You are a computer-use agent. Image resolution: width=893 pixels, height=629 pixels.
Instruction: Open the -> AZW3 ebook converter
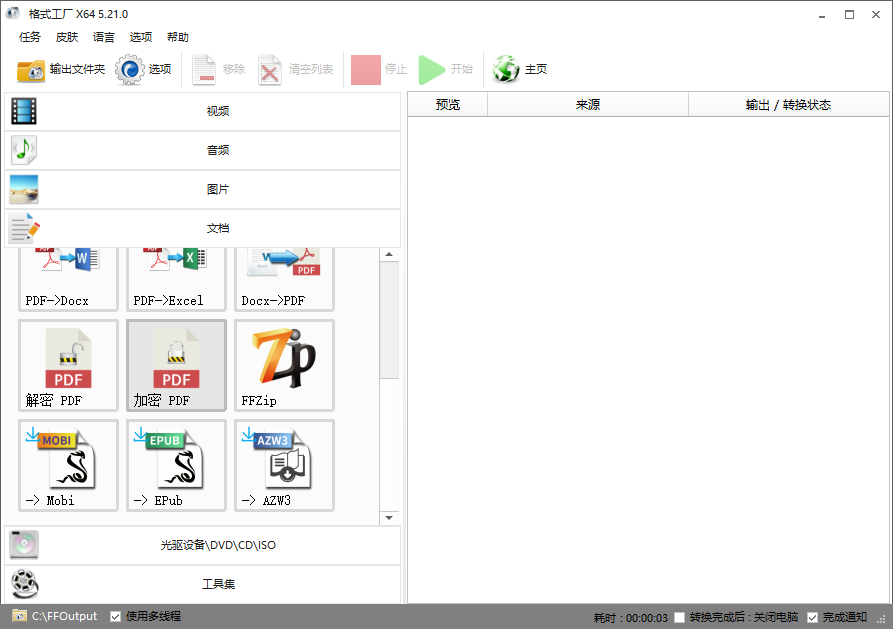pos(284,465)
